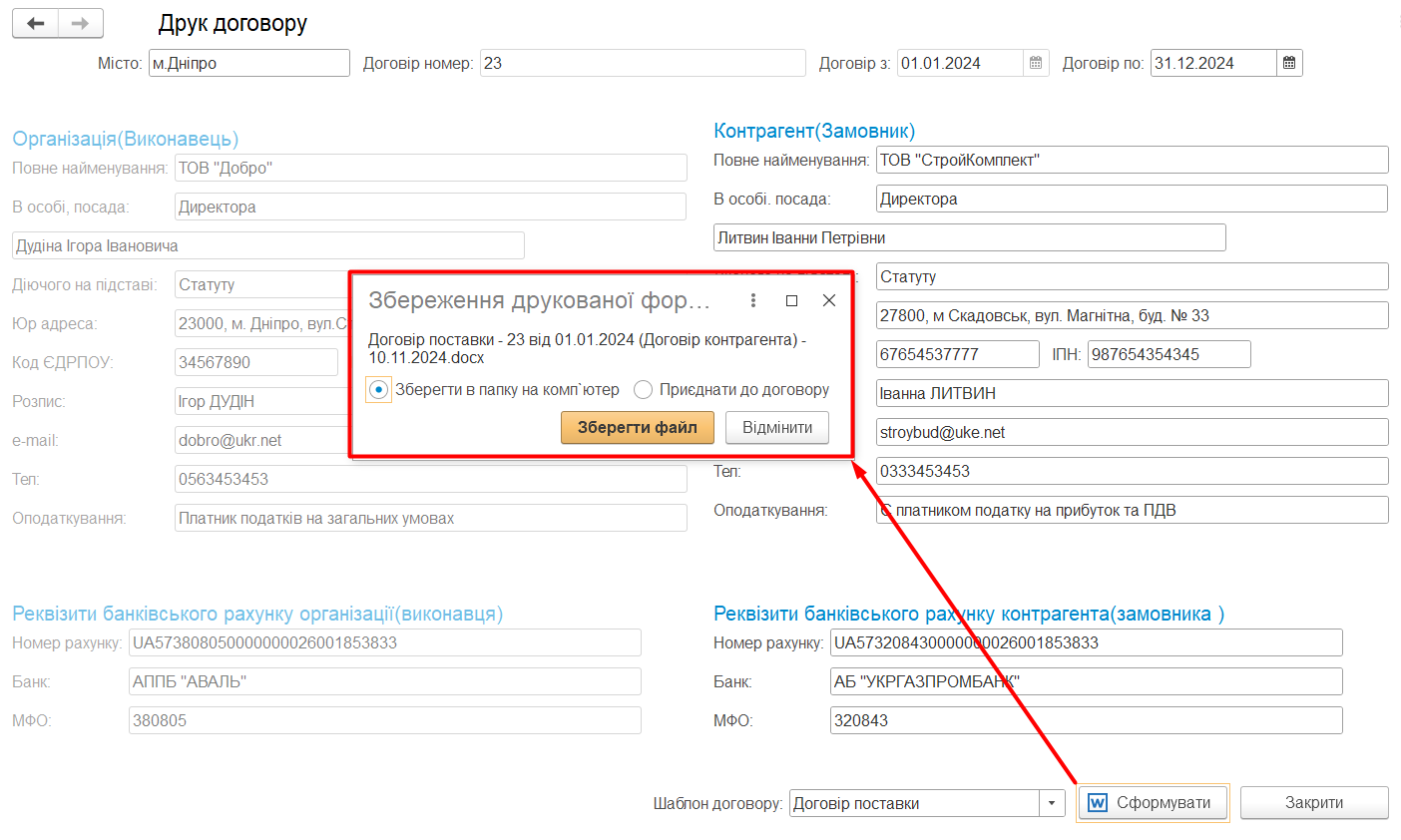Image resolution: width=1401 pixels, height=840 pixels.
Task: Click organization name field ТОВ "Добро"
Action: (x=431, y=168)
